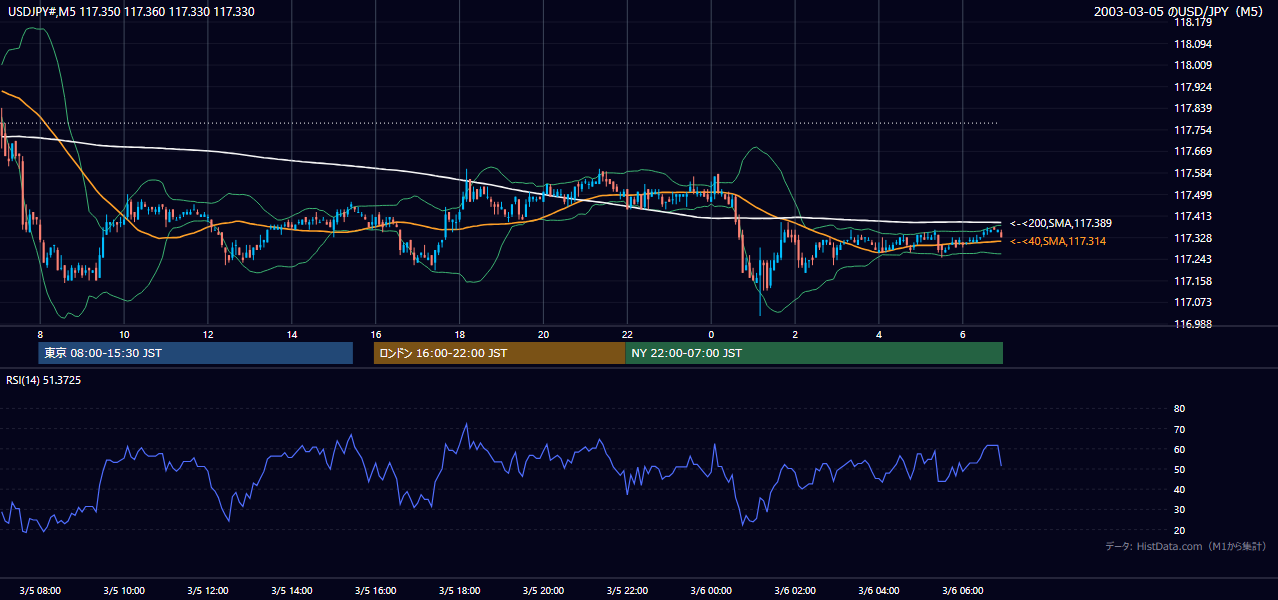Click the 3/5 18:00 date axis label
Image resolution: width=1278 pixels, height=600 pixels.
coord(459,591)
